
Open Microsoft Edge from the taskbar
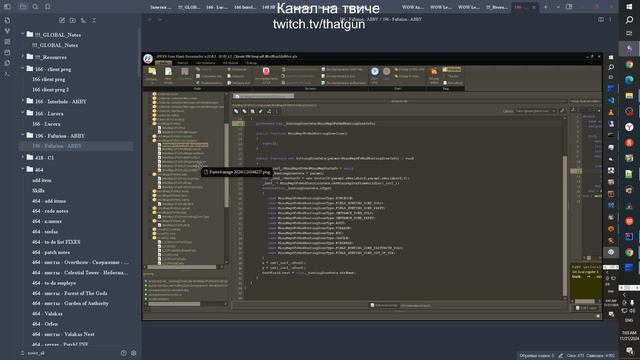(629, 80)
